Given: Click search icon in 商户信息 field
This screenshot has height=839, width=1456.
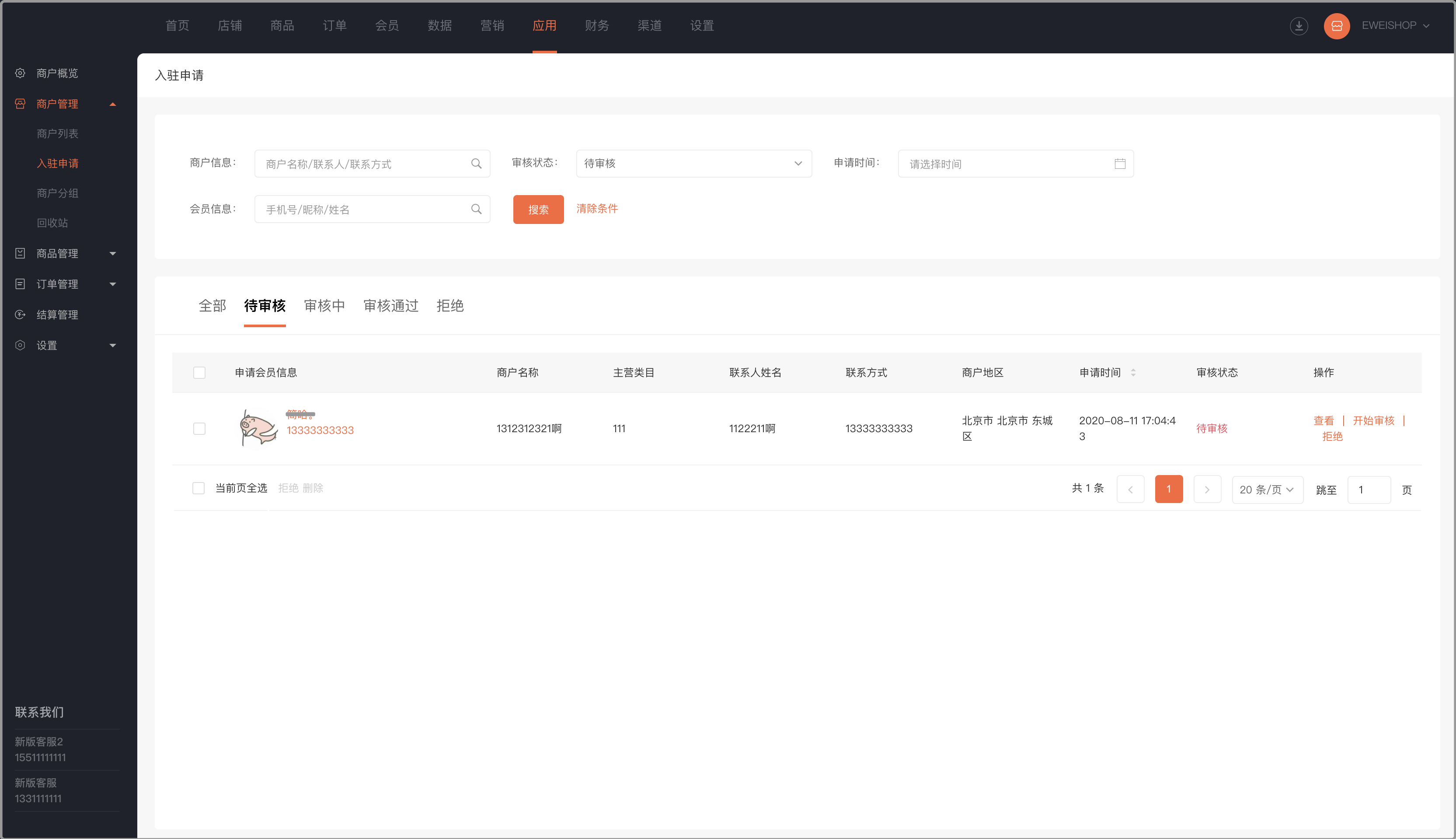Looking at the screenshot, I should tap(476, 164).
